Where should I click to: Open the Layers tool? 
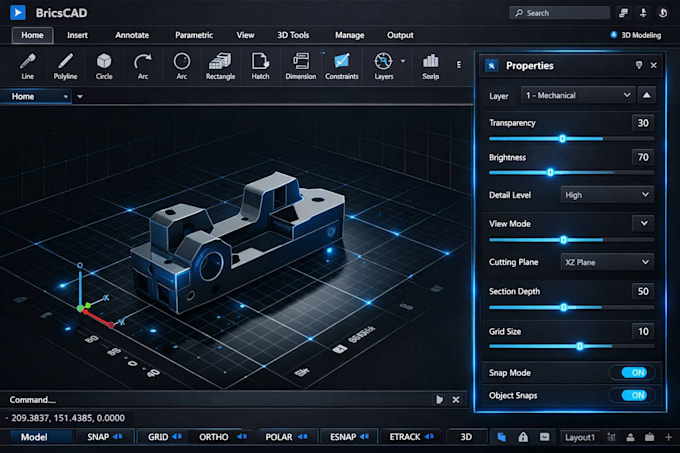click(x=383, y=66)
